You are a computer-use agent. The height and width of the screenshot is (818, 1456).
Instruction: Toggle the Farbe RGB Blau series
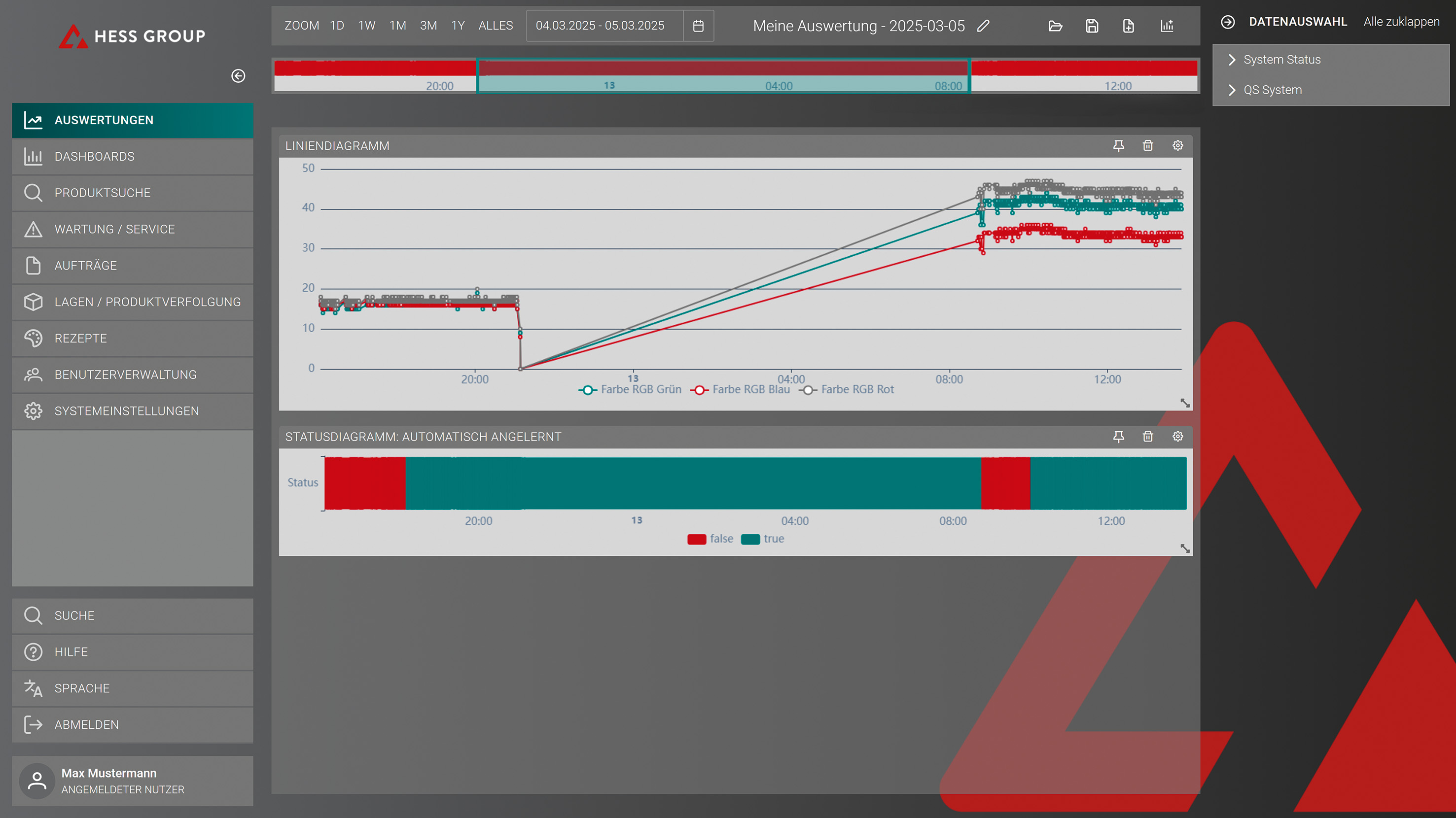pos(740,390)
